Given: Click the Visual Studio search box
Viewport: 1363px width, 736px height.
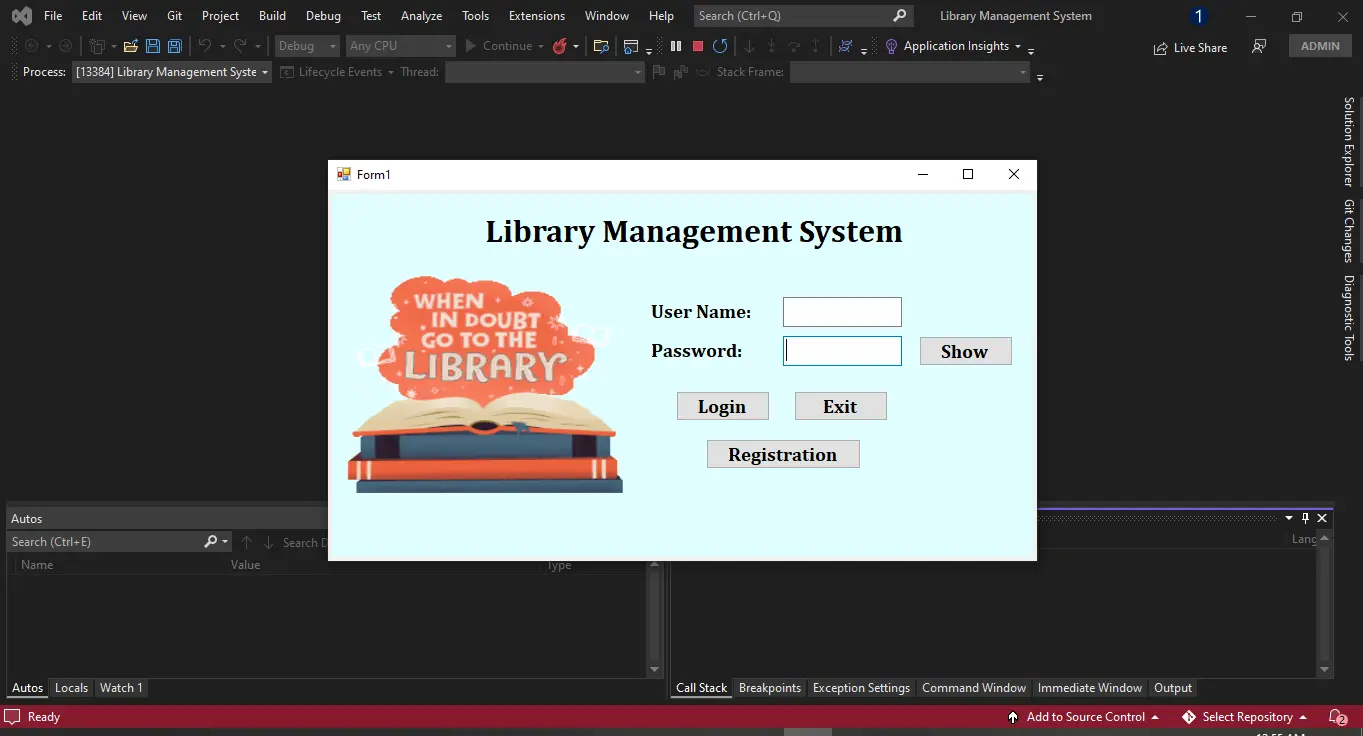Looking at the screenshot, I should pyautogui.click(x=803, y=16).
